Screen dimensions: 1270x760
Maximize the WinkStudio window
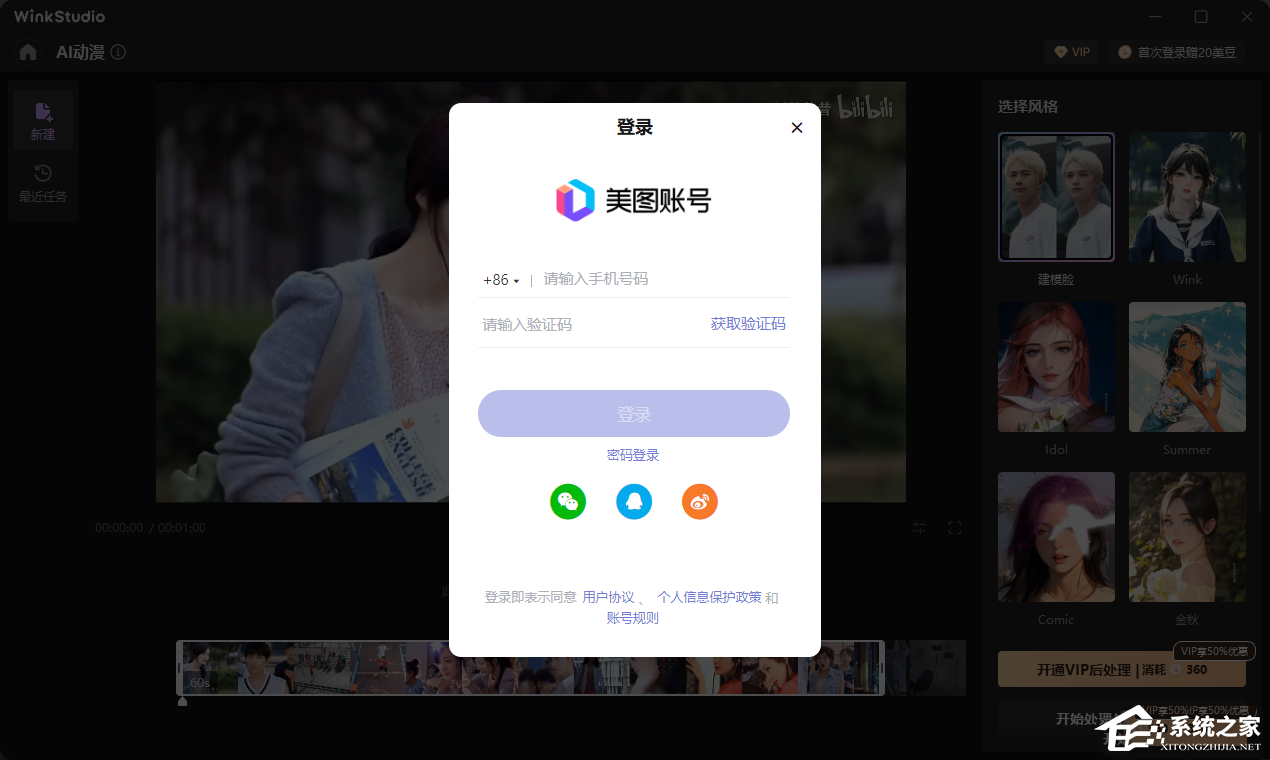pos(1201,17)
